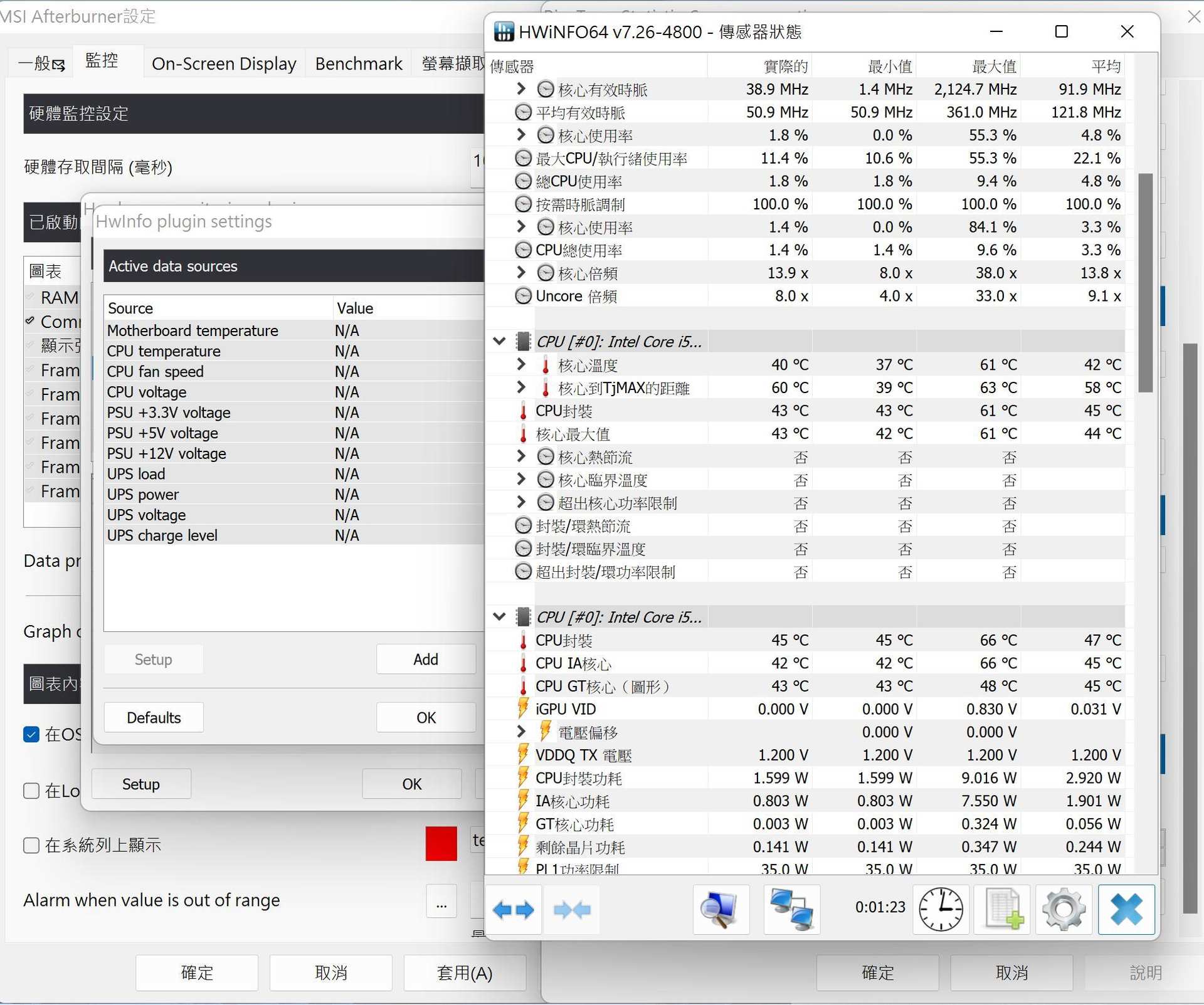Open the Benchmark tab
Viewport: 1204px width, 1005px height.
tap(358, 63)
